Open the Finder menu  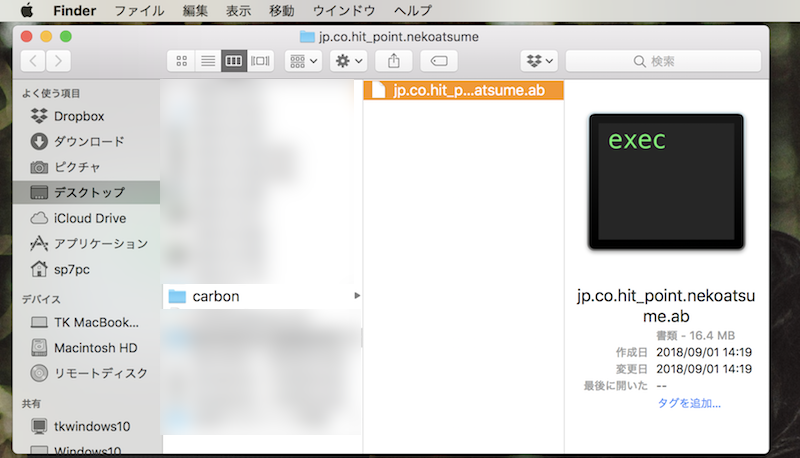[74, 10]
